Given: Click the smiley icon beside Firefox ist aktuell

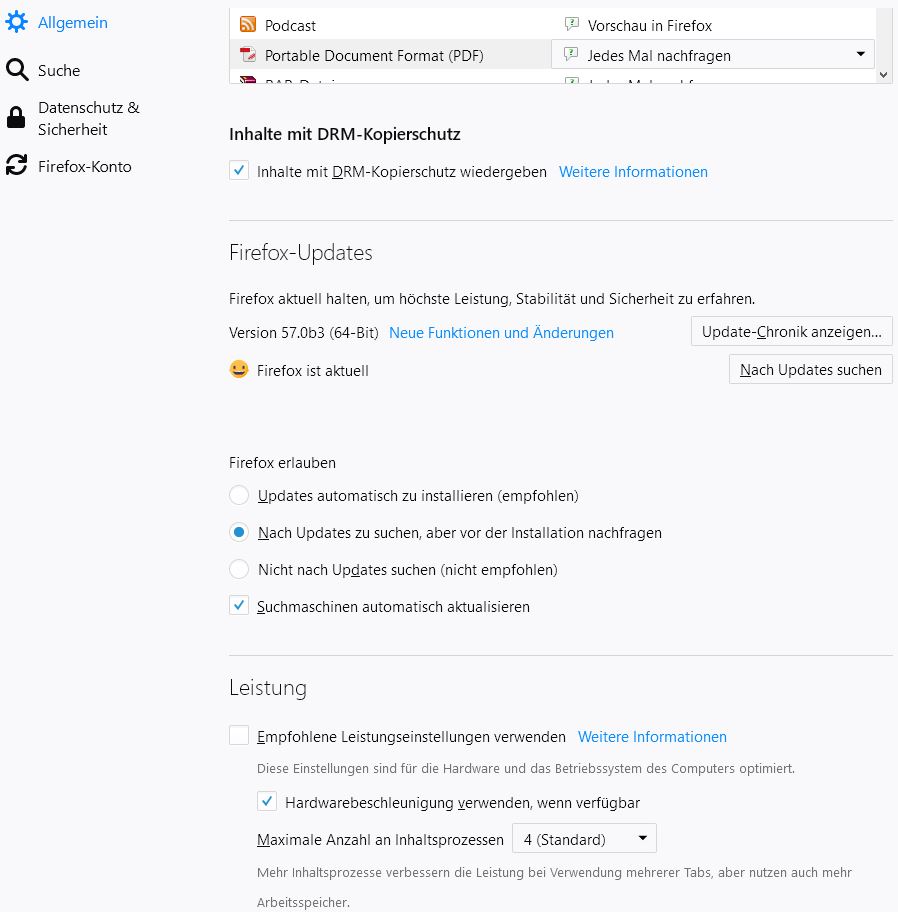Looking at the screenshot, I should [239, 369].
